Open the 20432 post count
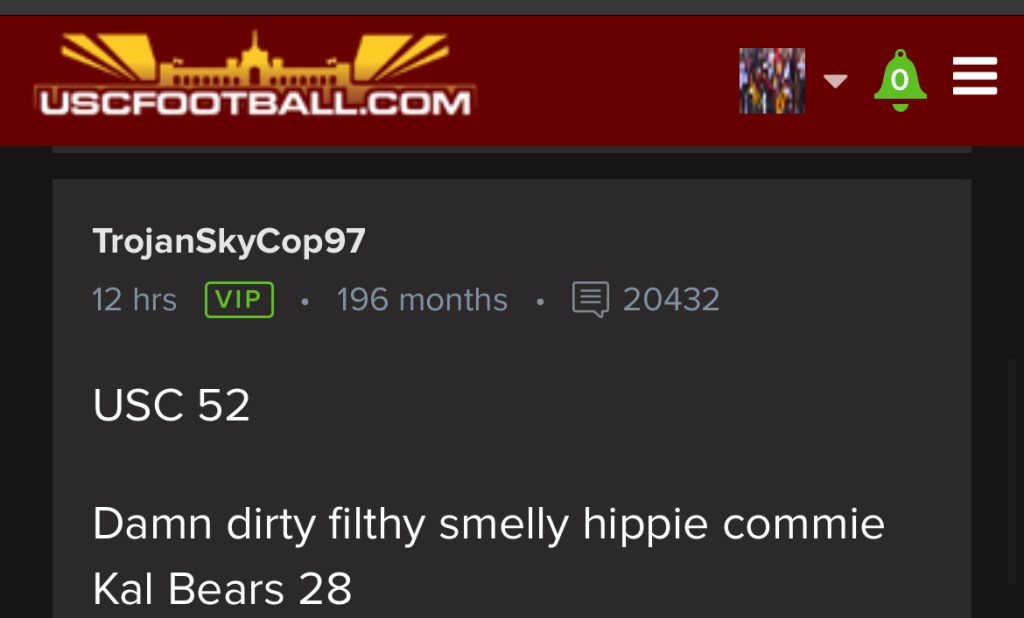The image size is (1024, 618). (x=671, y=300)
